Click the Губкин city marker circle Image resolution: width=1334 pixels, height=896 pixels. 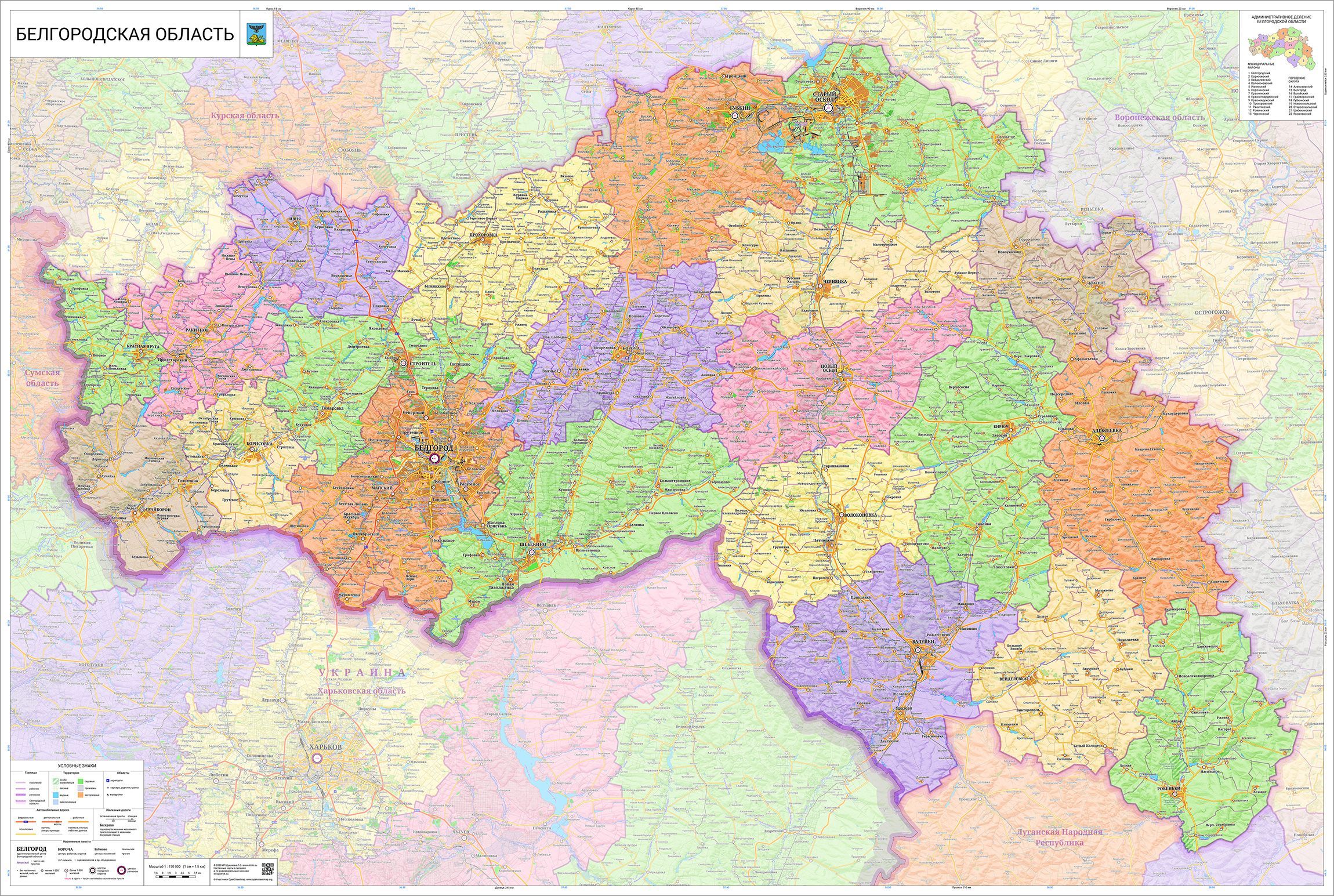[x=735, y=116]
